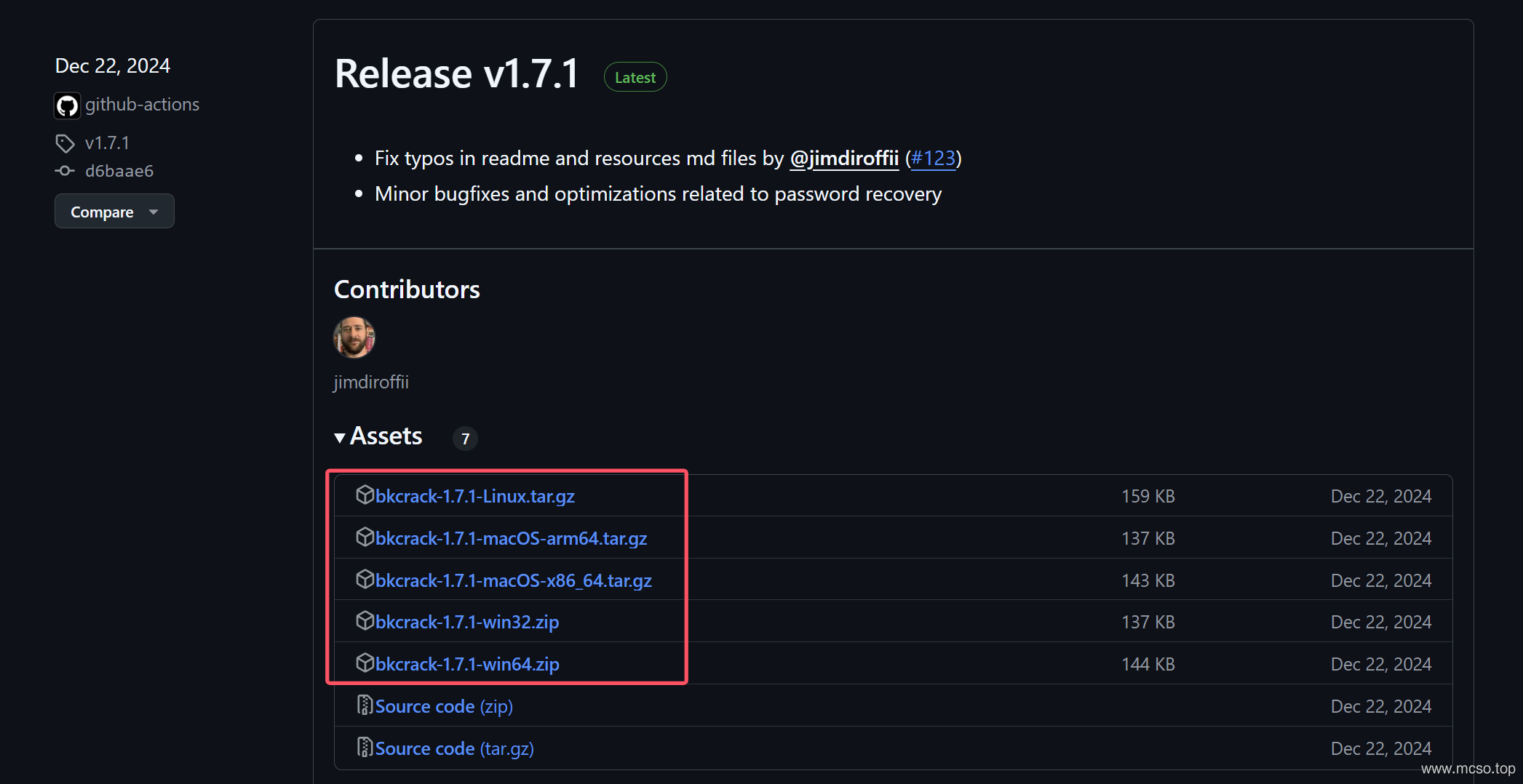
Task: Click the tag icon beside v1.7.1
Action: pyautogui.click(x=65, y=143)
